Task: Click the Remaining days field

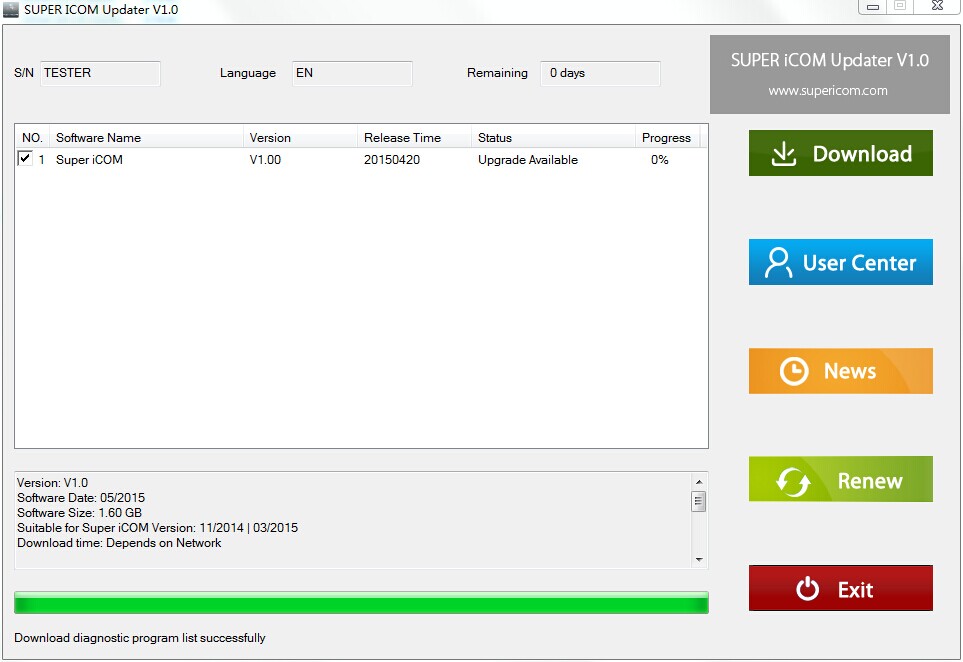Action: (600, 73)
